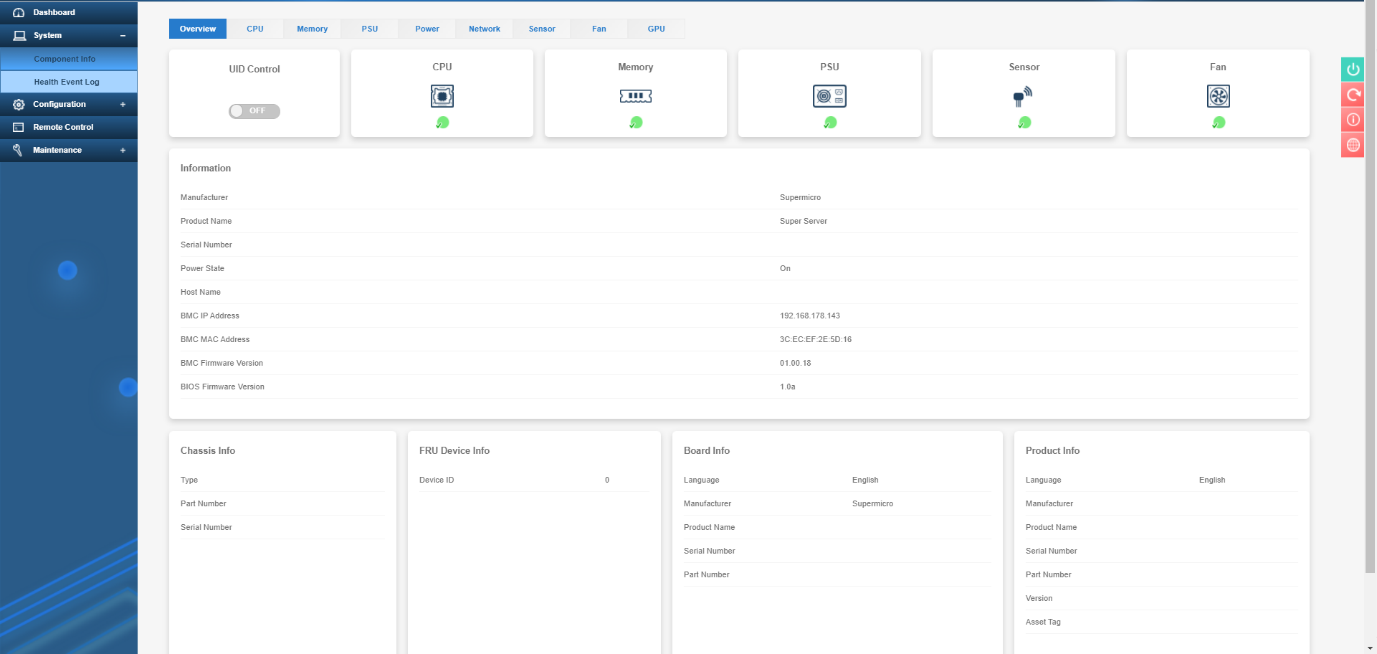This screenshot has height=654, width=1377.
Task: Expand the Configuration menu section
Action: [122, 105]
